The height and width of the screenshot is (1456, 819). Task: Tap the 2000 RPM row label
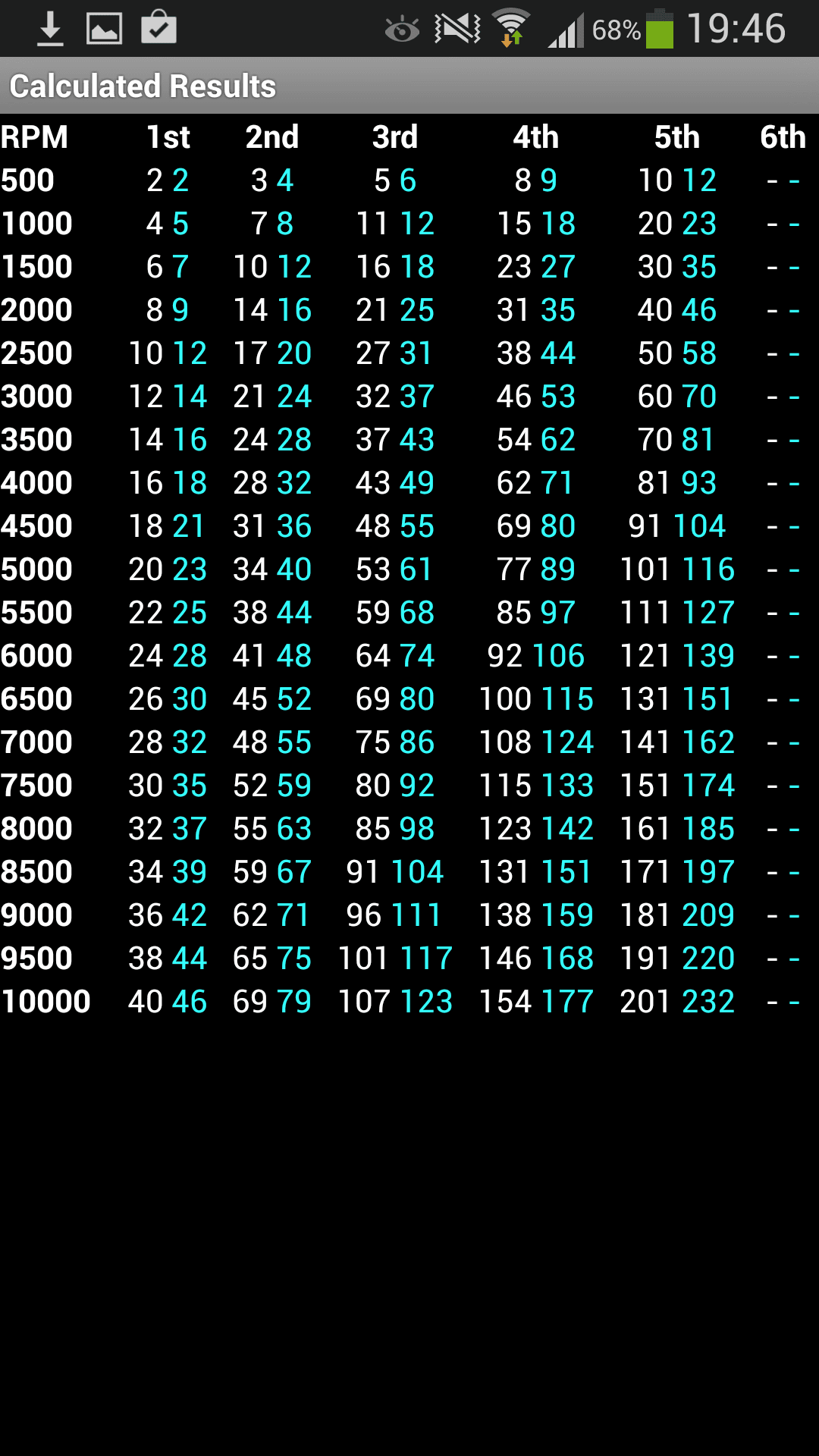(36, 310)
